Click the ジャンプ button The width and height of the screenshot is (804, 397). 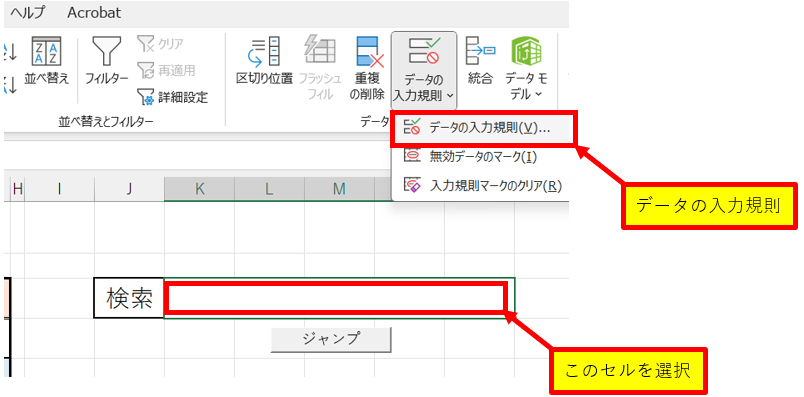(331, 339)
